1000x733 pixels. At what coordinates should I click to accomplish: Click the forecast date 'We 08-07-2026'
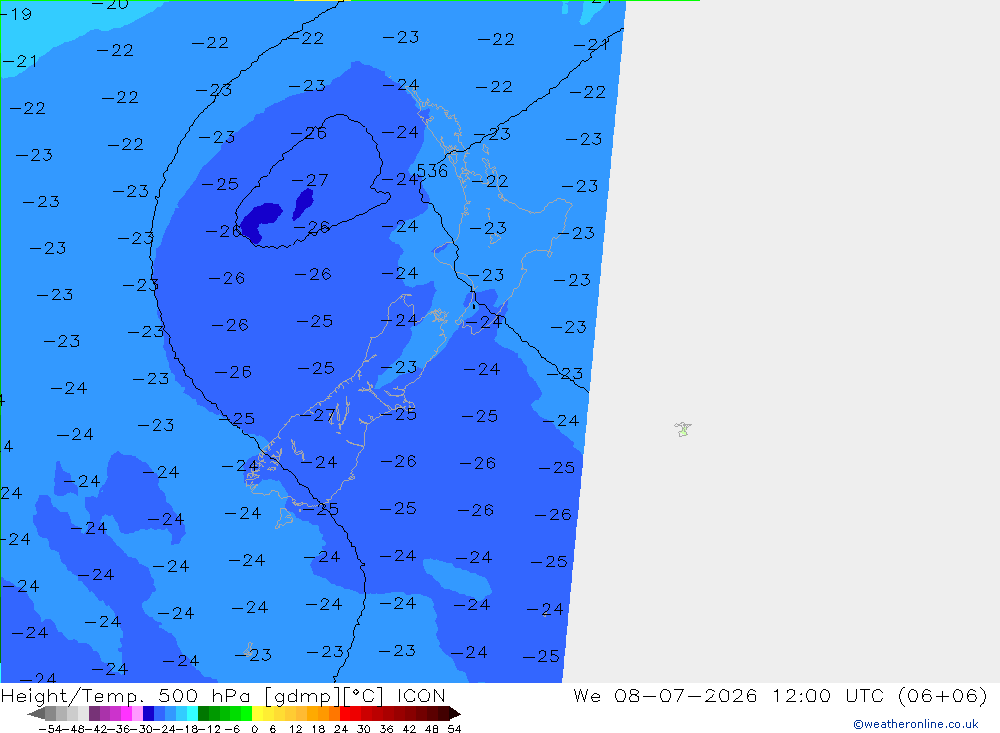click(665, 695)
